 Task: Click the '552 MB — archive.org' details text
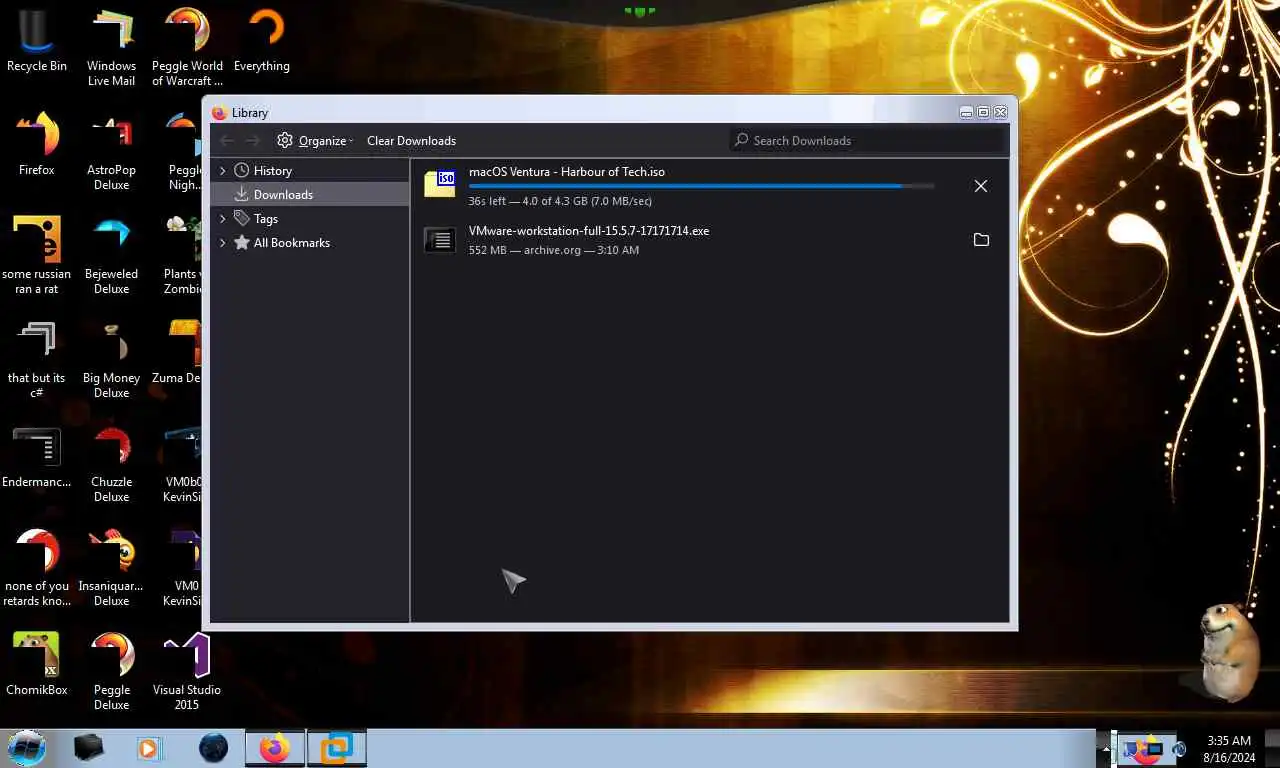pos(553,250)
